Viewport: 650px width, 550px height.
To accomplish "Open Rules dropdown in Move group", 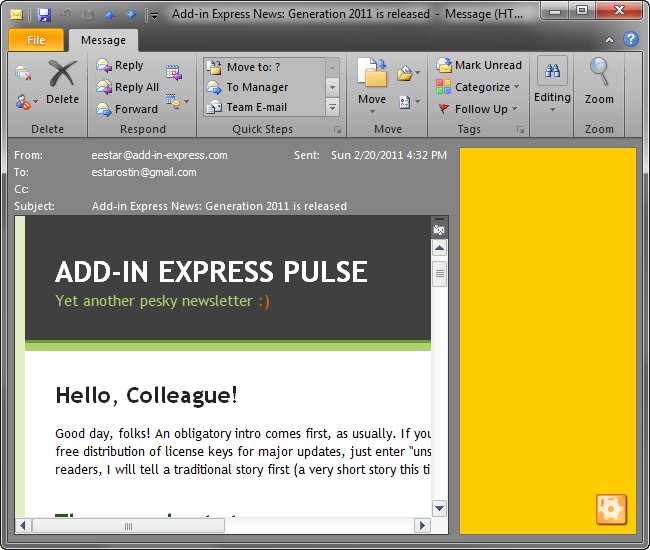I will click(408, 73).
